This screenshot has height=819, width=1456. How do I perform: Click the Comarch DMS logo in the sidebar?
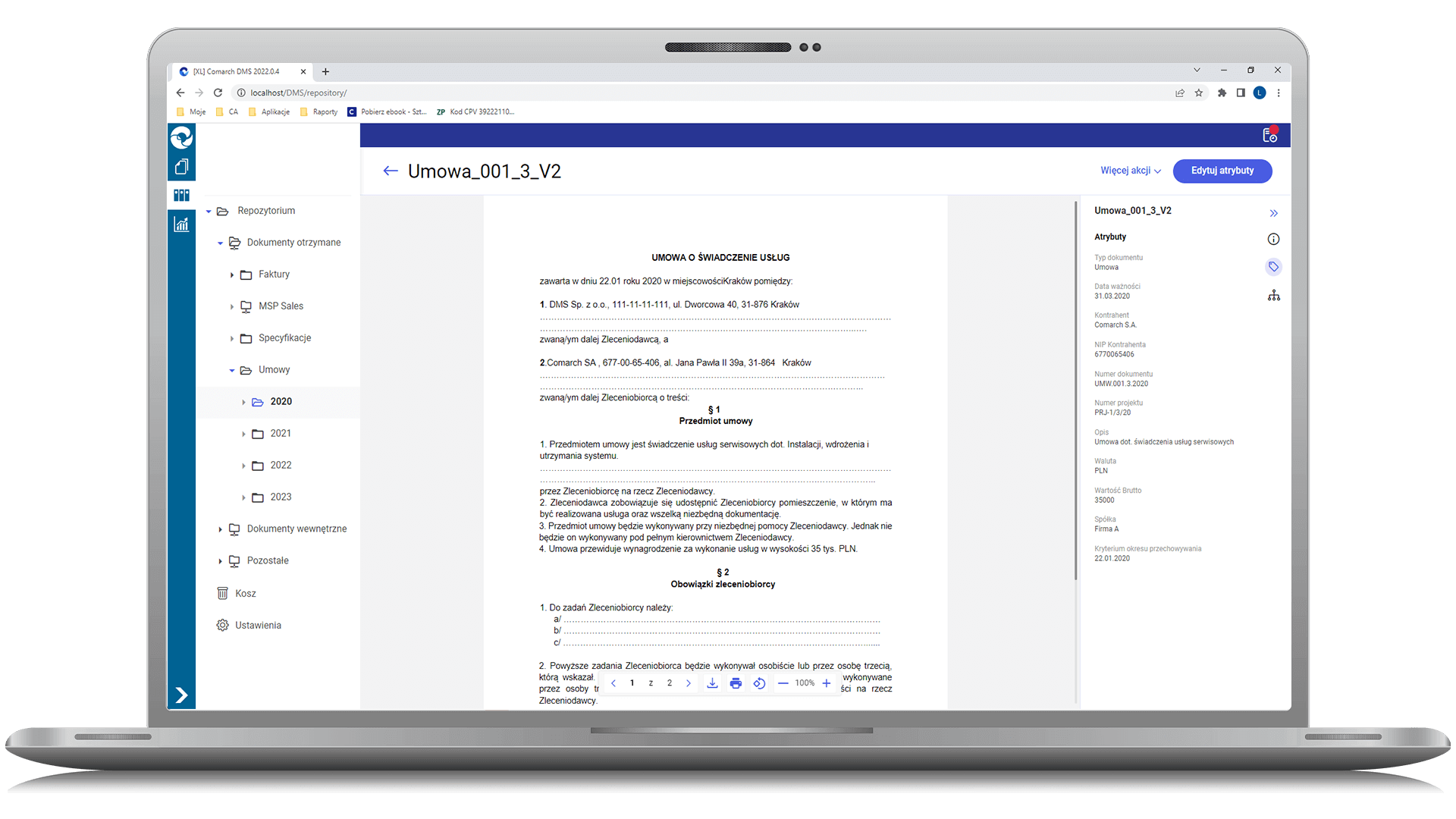coord(181,137)
